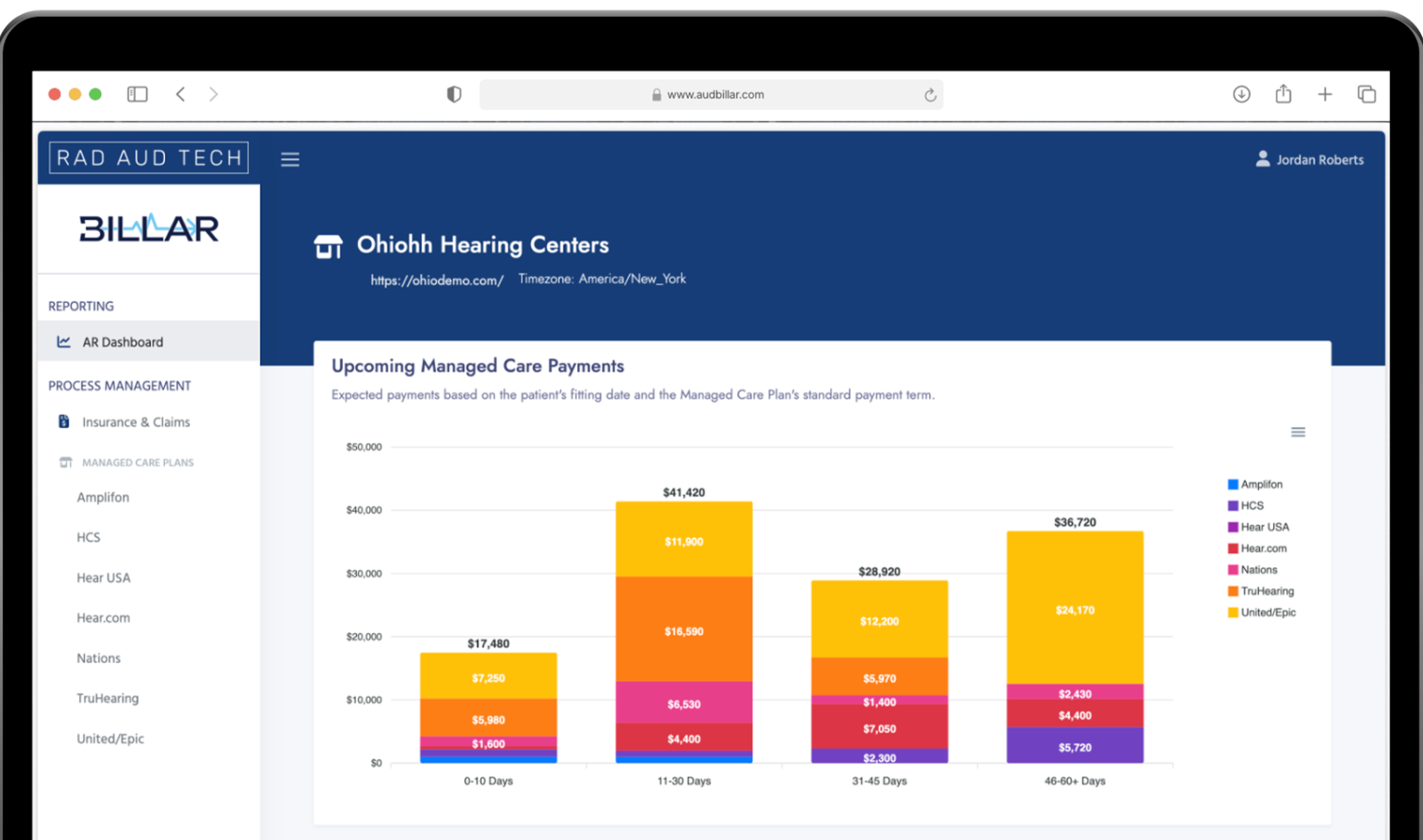Viewport: 1423px width, 840px height.
Task: Open a new tab with plus icon
Action: point(1325,95)
